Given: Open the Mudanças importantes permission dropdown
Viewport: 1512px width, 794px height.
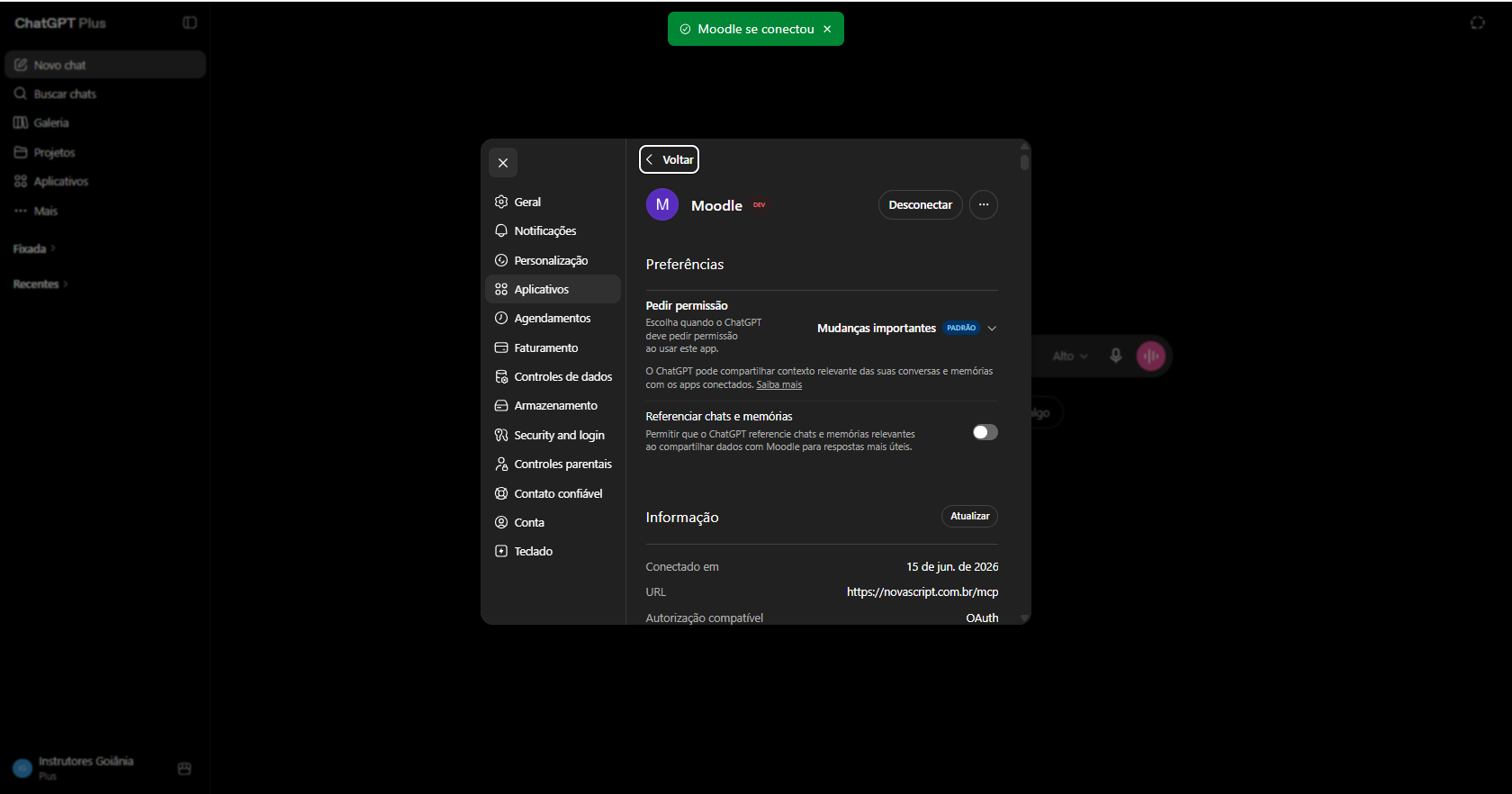Looking at the screenshot, I should [x=906, y=328].
